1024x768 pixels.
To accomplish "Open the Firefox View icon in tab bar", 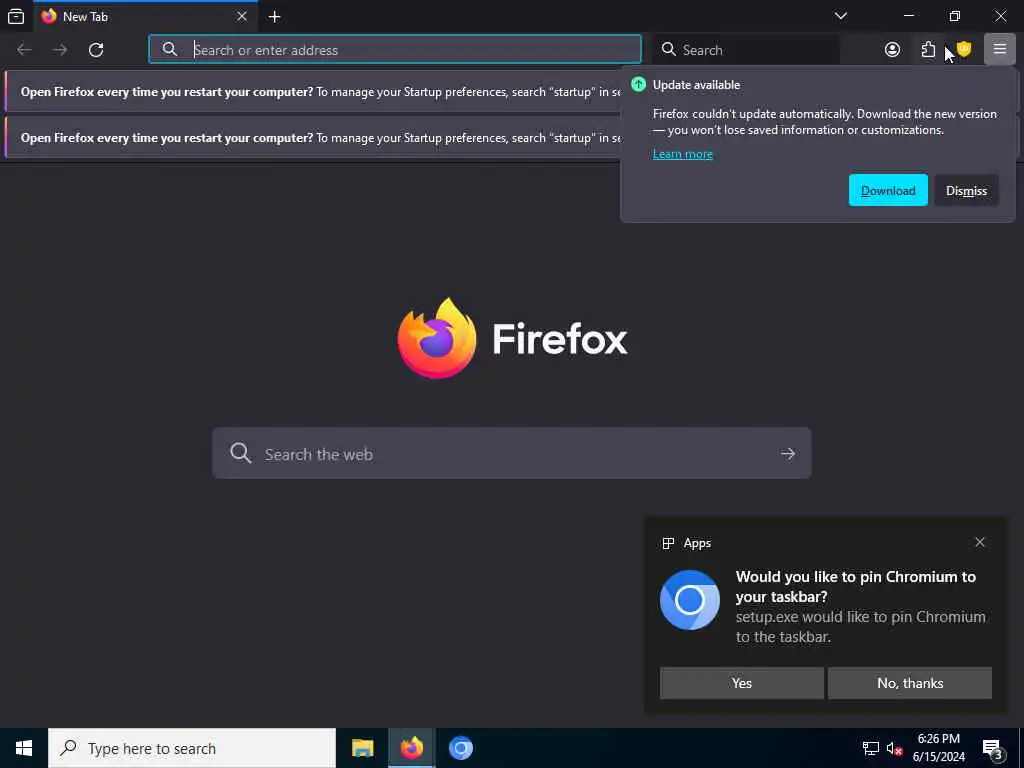I will 16,16.
